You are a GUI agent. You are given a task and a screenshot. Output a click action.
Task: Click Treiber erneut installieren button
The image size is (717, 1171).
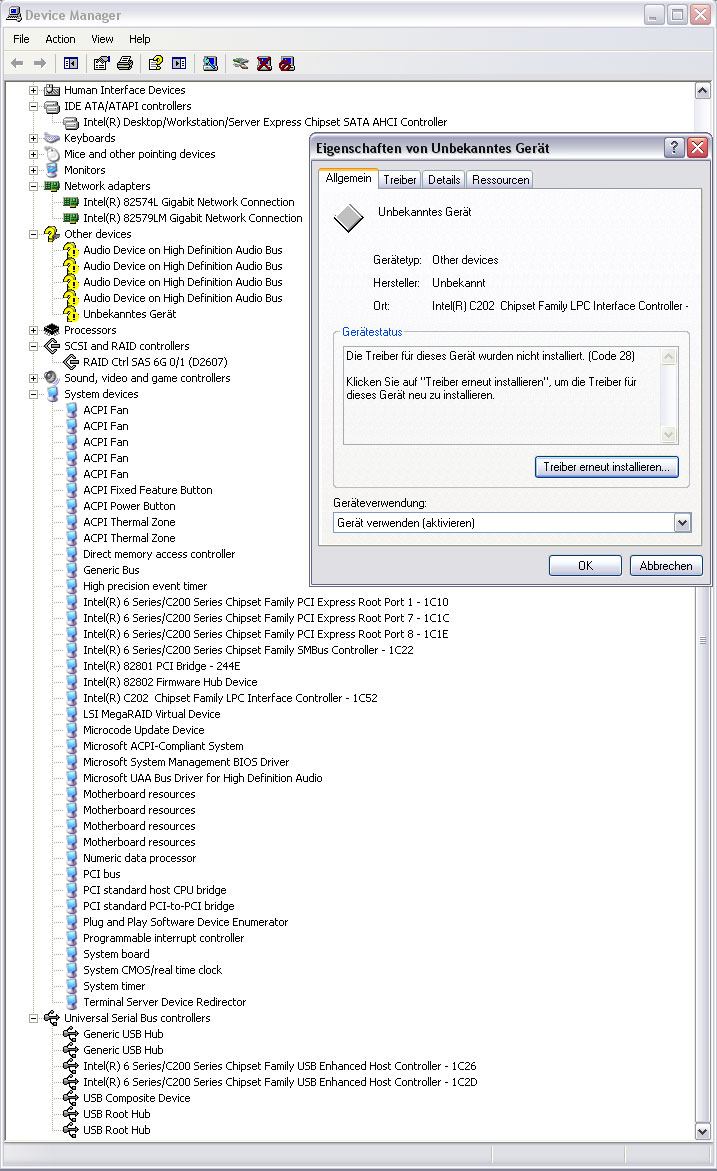tap(606, 467)
